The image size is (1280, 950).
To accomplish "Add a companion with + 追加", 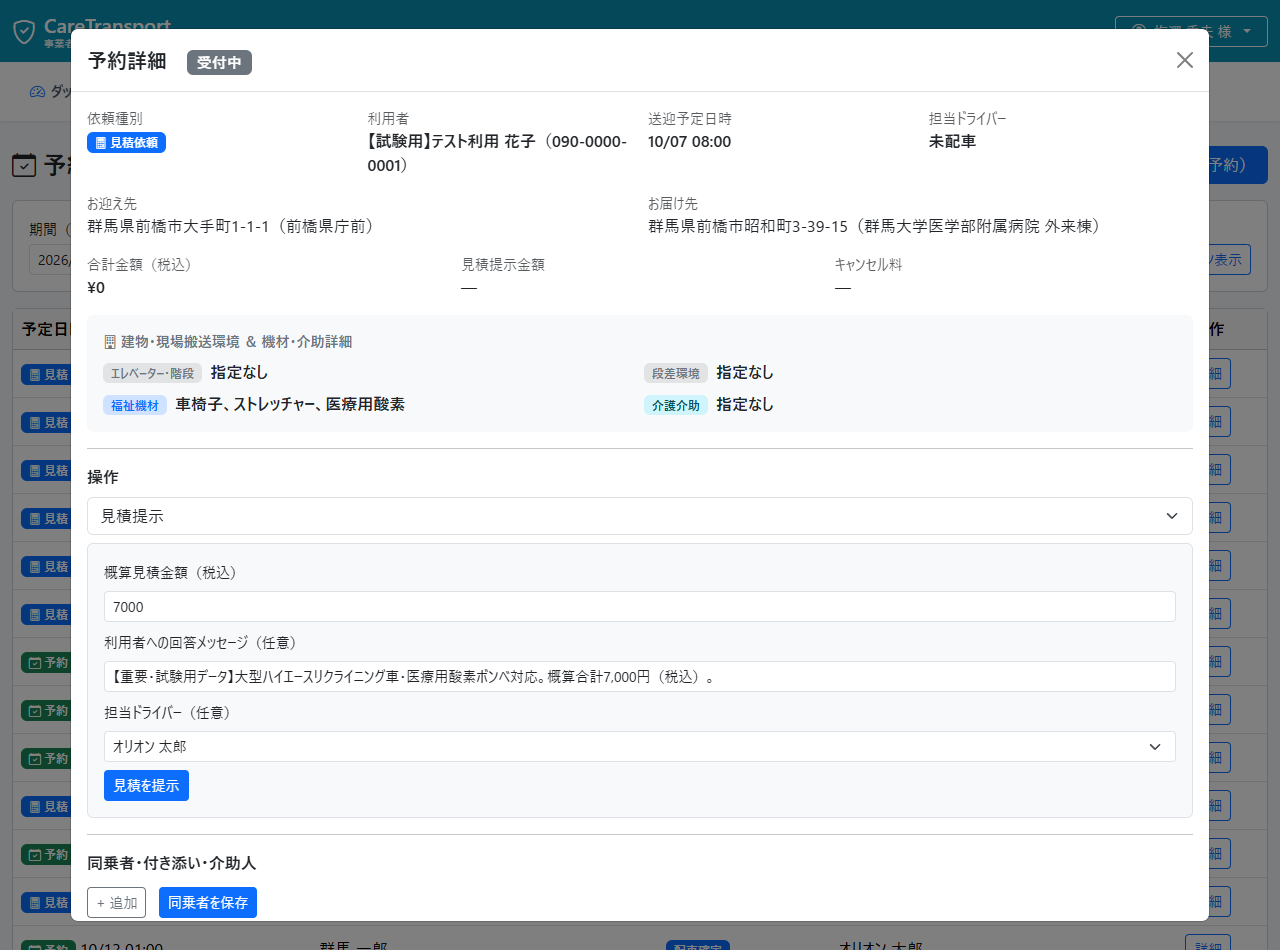I will (117, 903).
